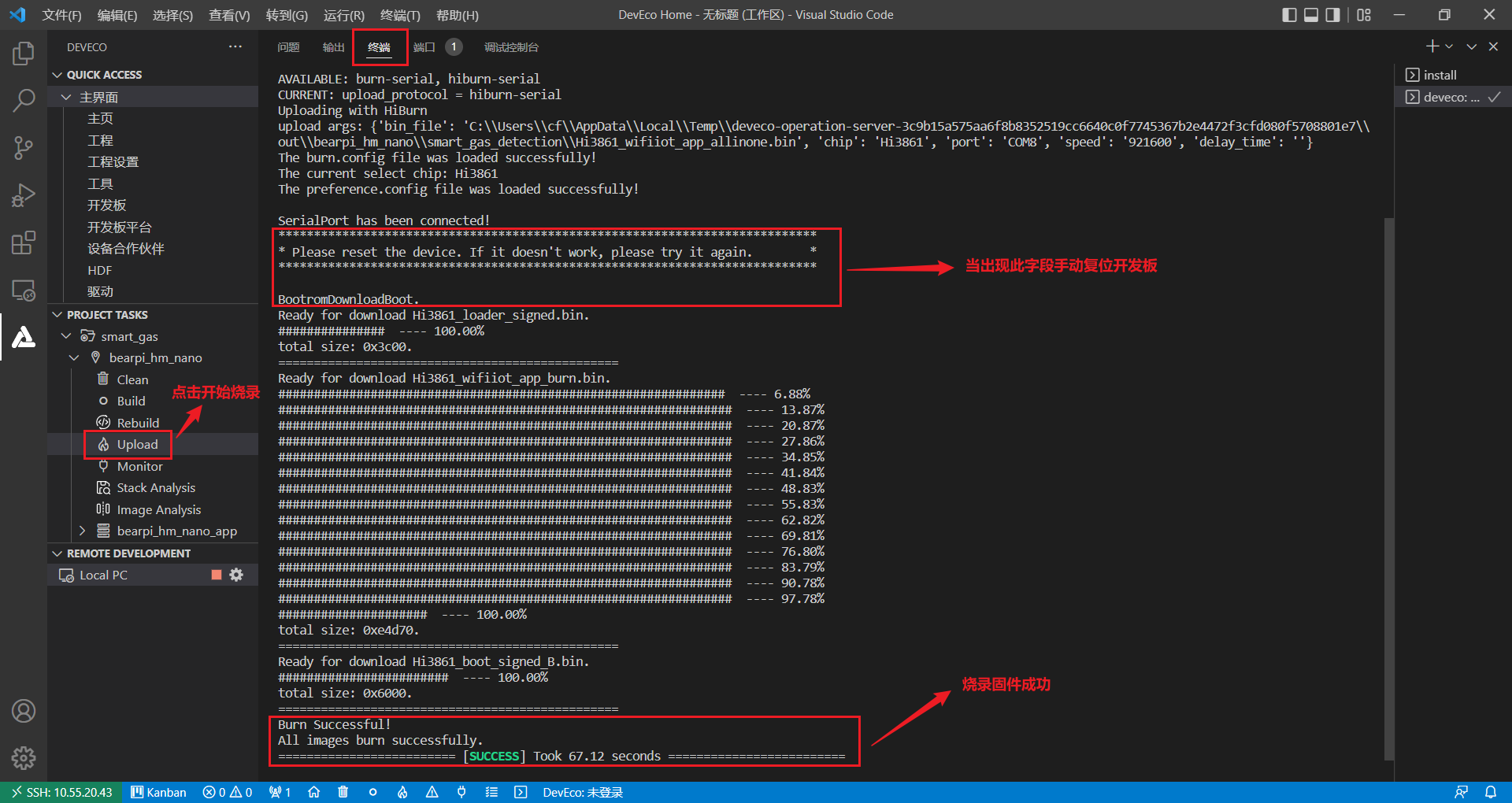The width and height of the screenshot is (1512, 803).
Task: Switch to the 调试控制台 tab
Action: click(x=511, y=47)
